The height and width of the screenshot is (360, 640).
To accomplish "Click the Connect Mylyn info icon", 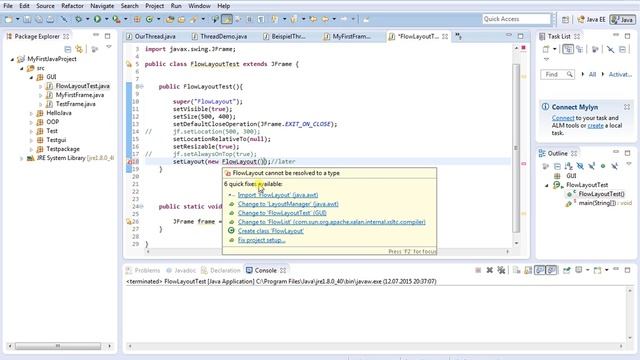I will pos(545,107).
